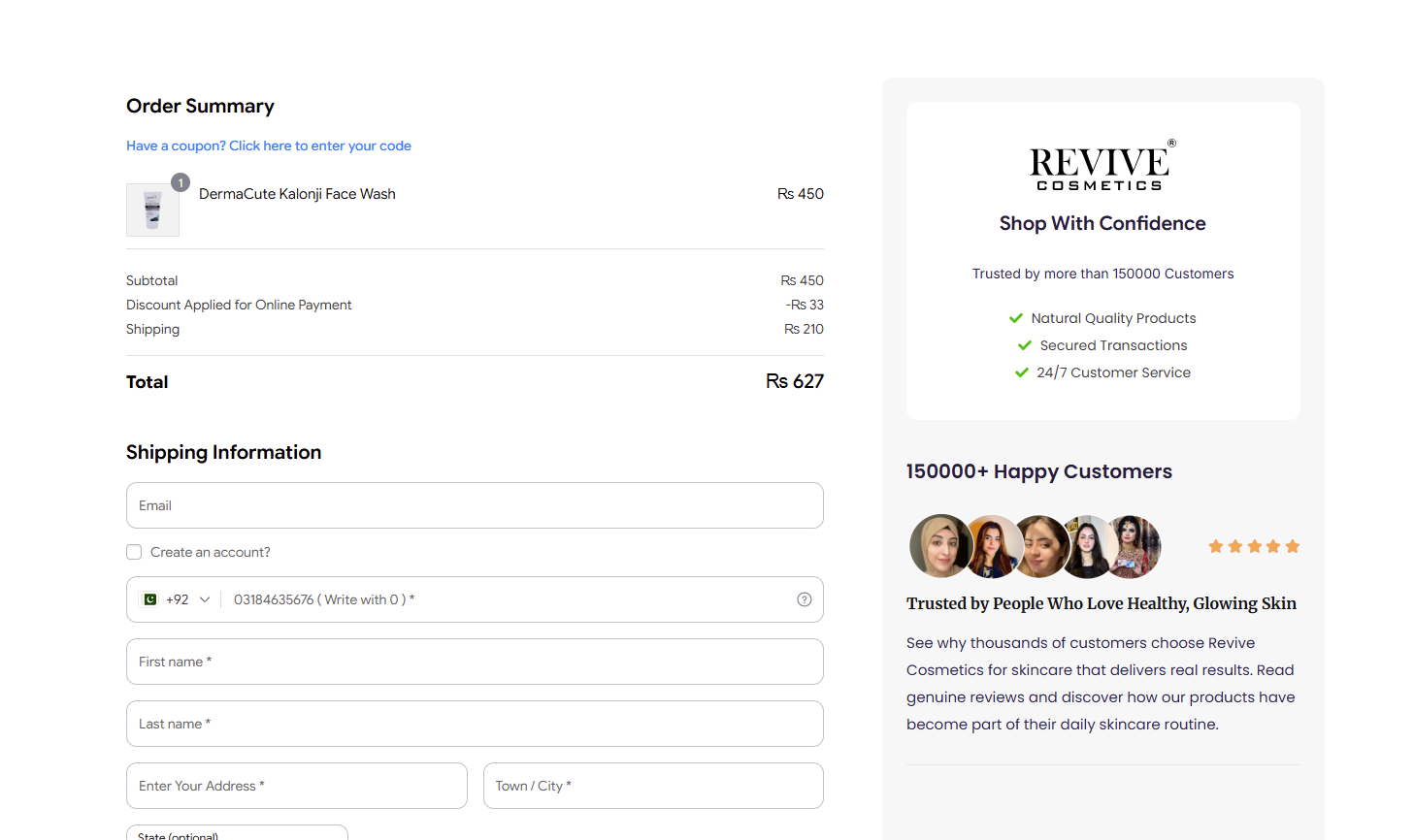Click the discount value -Rs 33
The image size is (1414, 840).
coord(805,305)
